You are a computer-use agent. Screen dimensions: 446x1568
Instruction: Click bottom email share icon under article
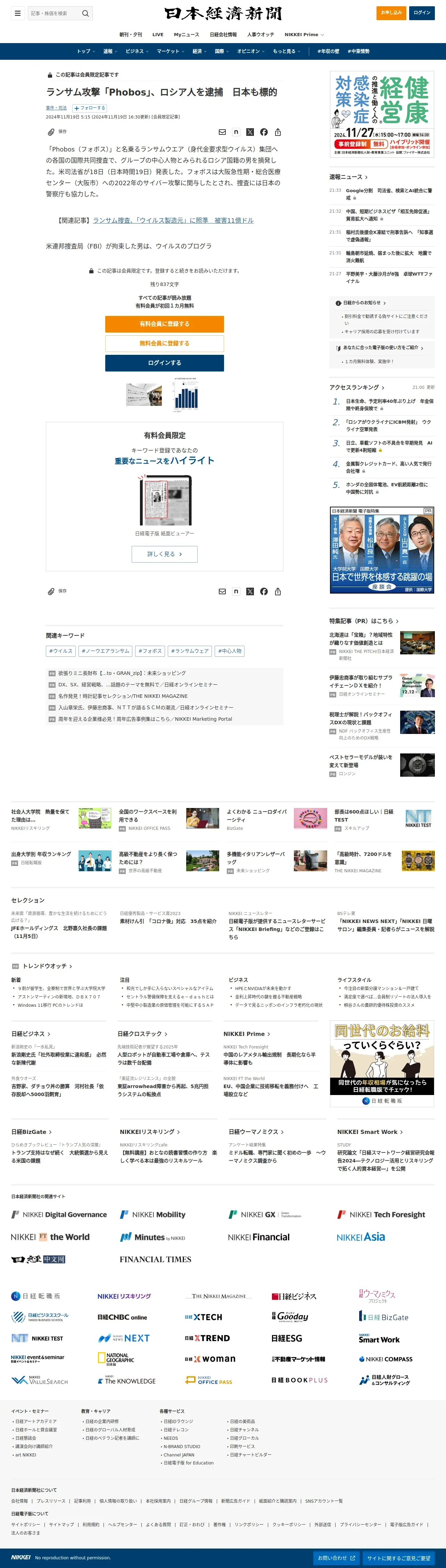(222, 591)
